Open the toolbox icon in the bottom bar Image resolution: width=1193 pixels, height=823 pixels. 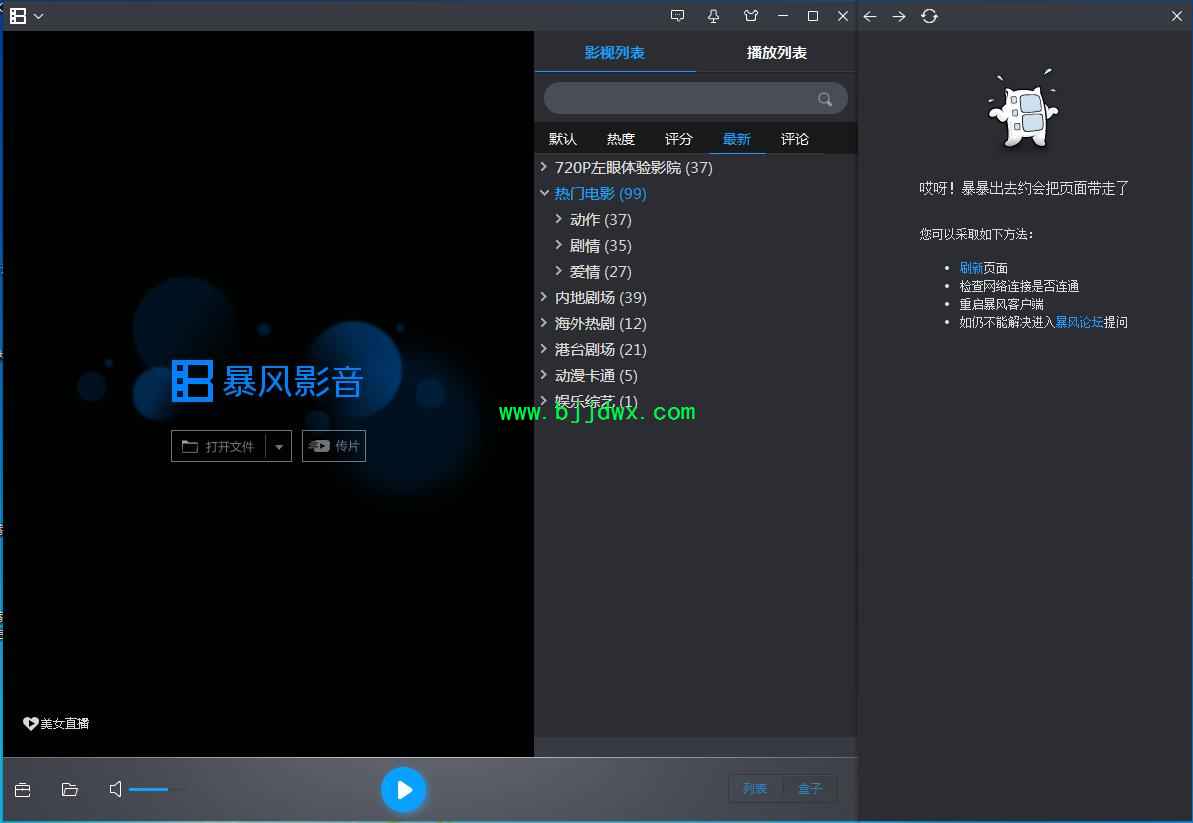tap(23, 790)
